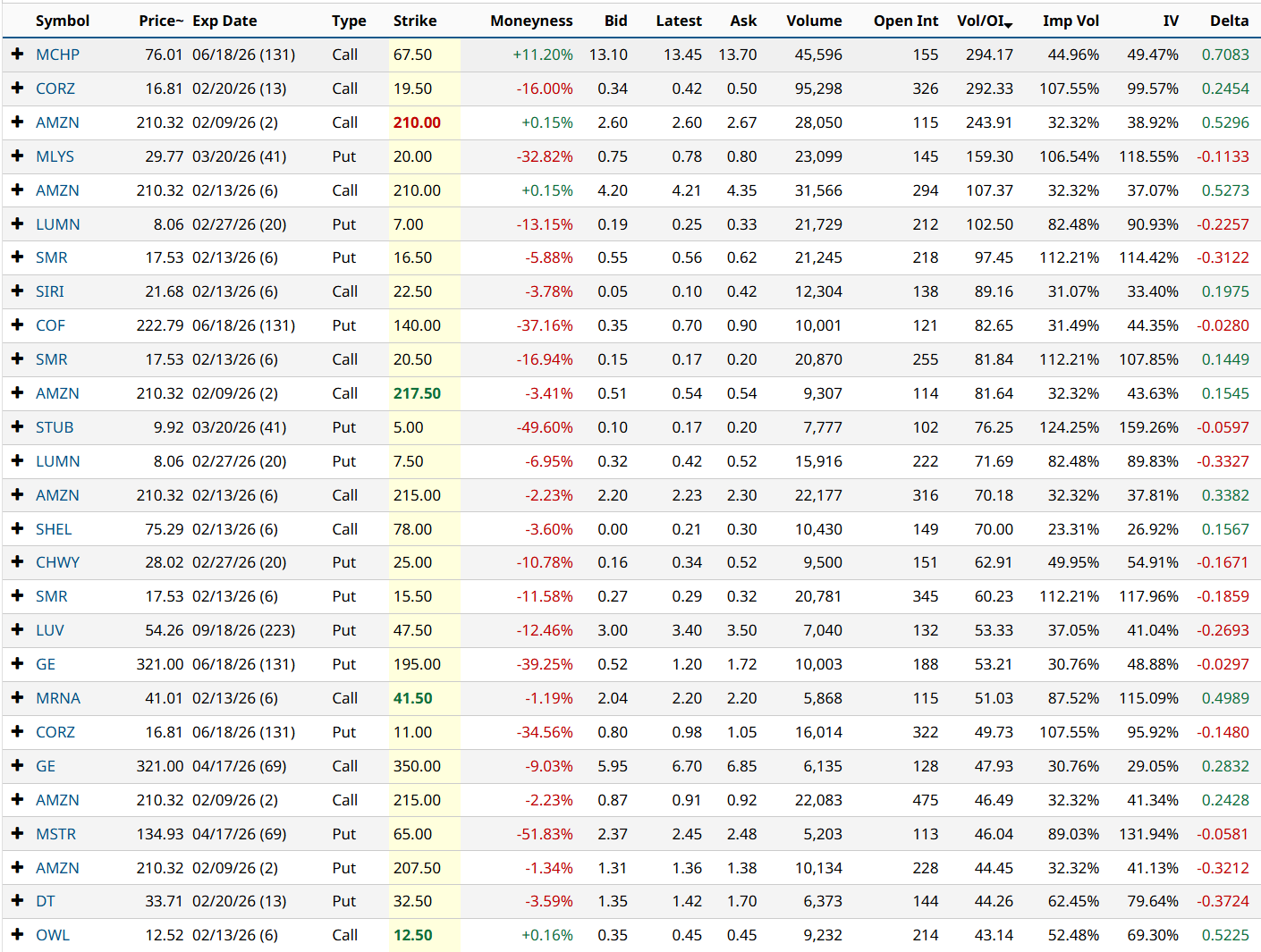1261x952 pixels.
Task: Sort by the Volume column header
Action: [814, 21]
